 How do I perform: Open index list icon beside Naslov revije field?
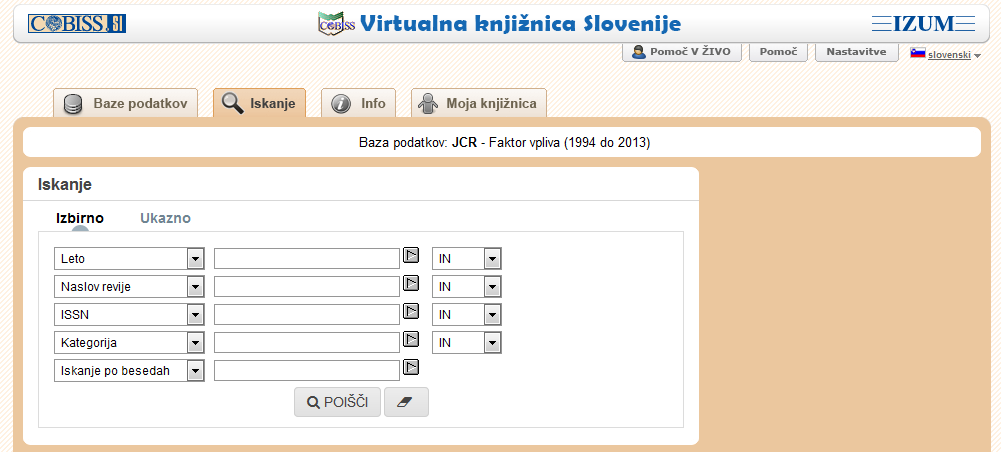(410, 284)
